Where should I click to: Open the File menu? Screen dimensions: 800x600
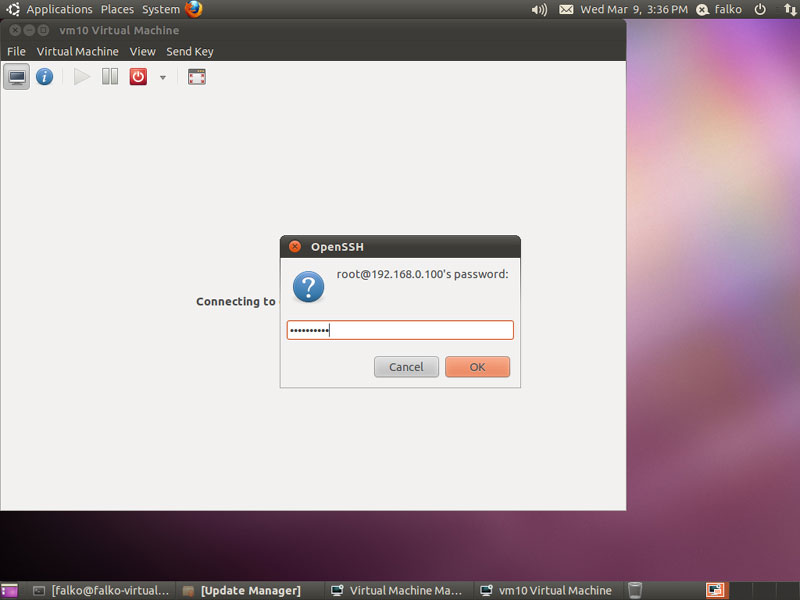coord(16,52)
